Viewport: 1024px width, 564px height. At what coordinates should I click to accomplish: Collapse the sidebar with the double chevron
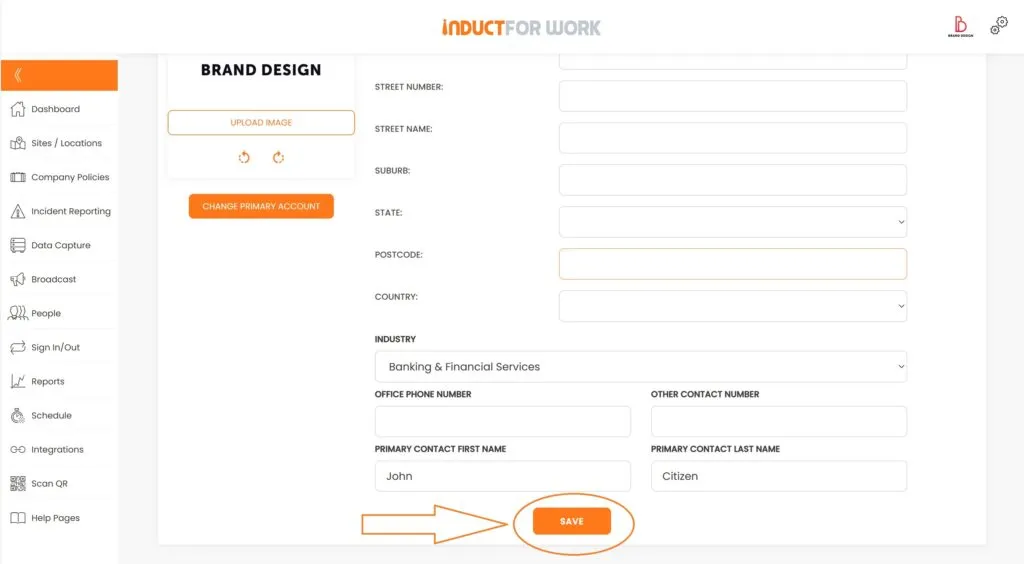(x=18, y=75)
